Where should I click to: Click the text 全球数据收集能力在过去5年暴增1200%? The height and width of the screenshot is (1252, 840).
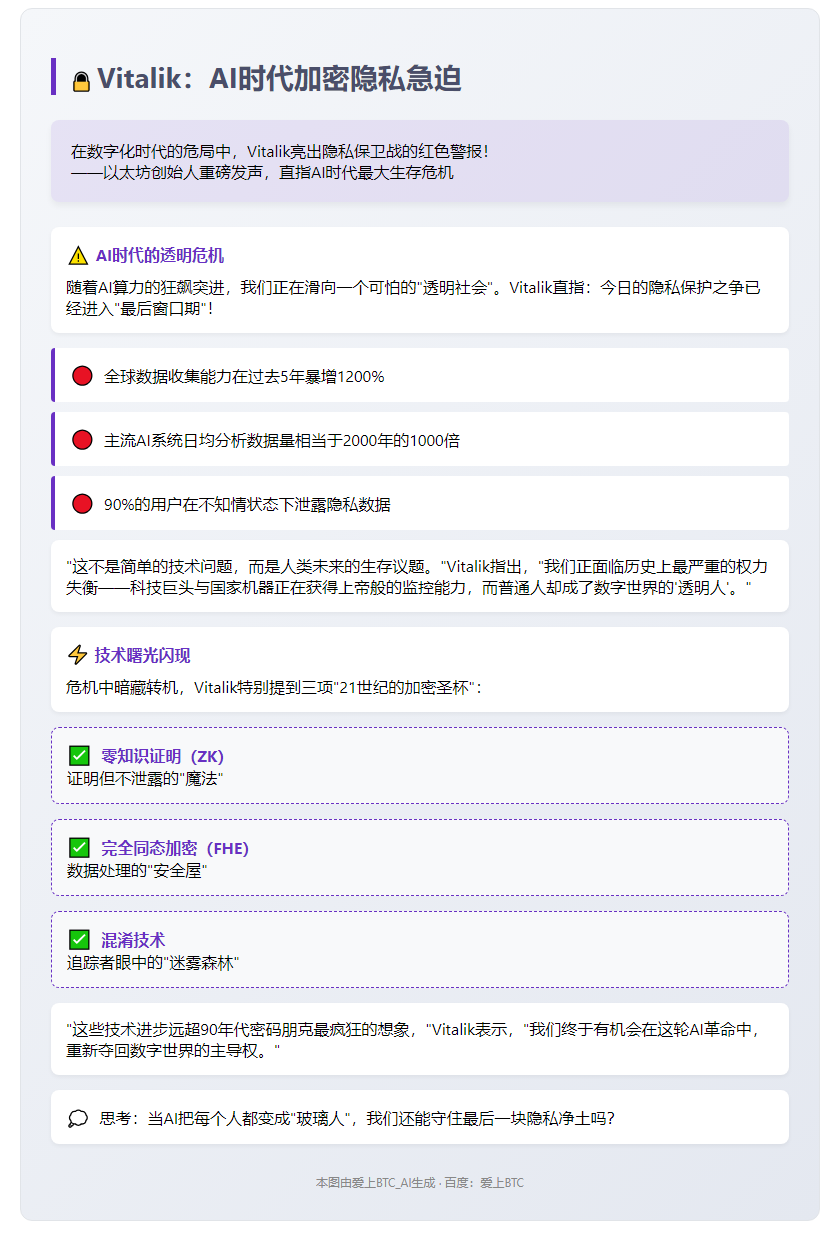244,377
